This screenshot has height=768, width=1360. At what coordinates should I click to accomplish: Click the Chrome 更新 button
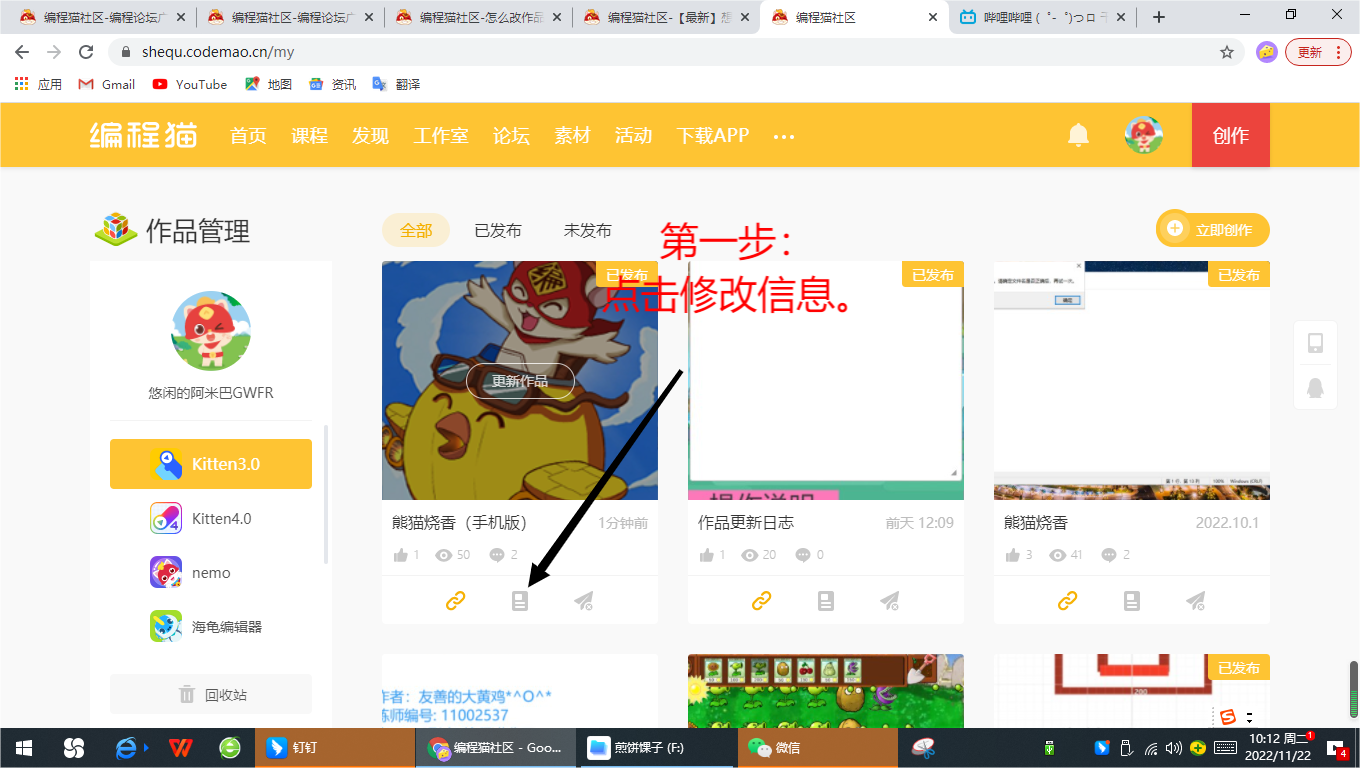(1318, 52)
